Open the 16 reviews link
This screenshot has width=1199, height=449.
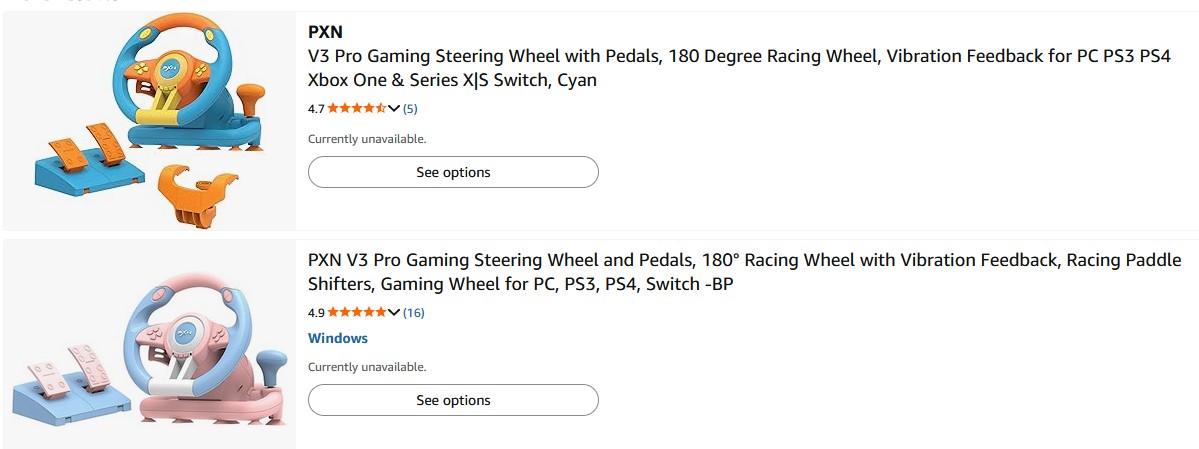(413, 312)
